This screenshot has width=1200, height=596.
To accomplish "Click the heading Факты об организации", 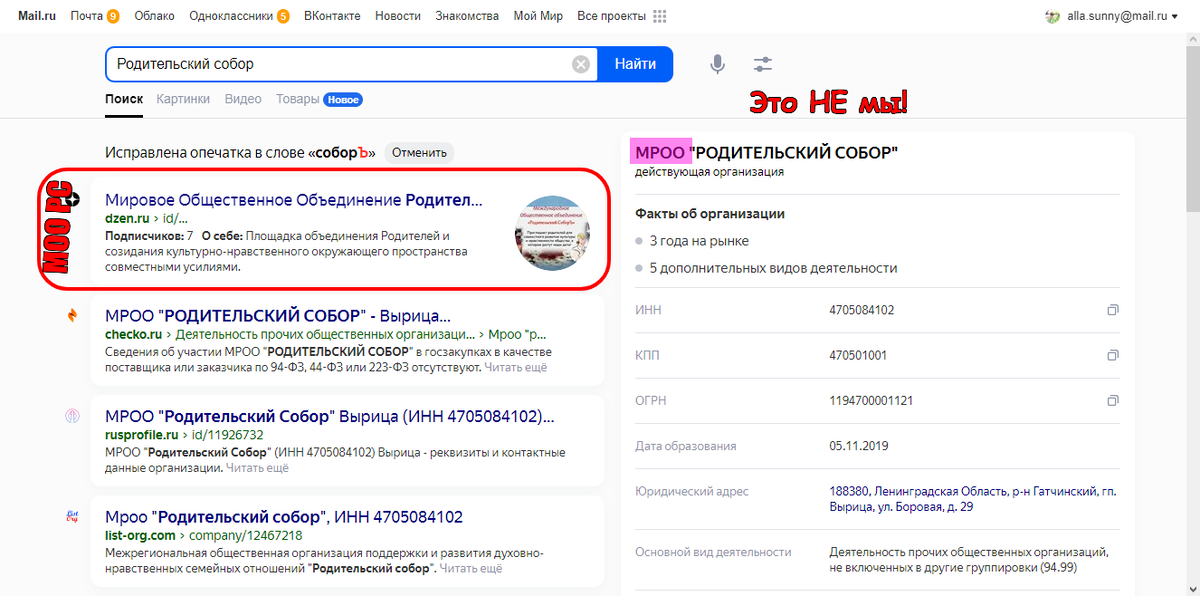I will pos(710,213).
